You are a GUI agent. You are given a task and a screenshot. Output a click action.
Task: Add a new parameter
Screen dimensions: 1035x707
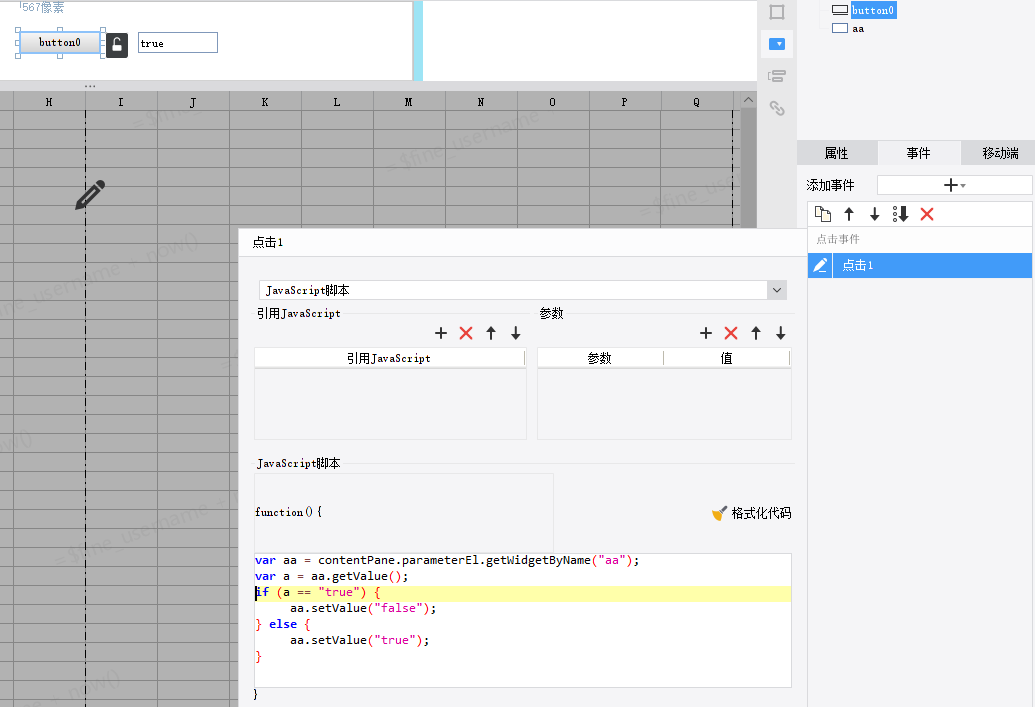pos(706,333)
